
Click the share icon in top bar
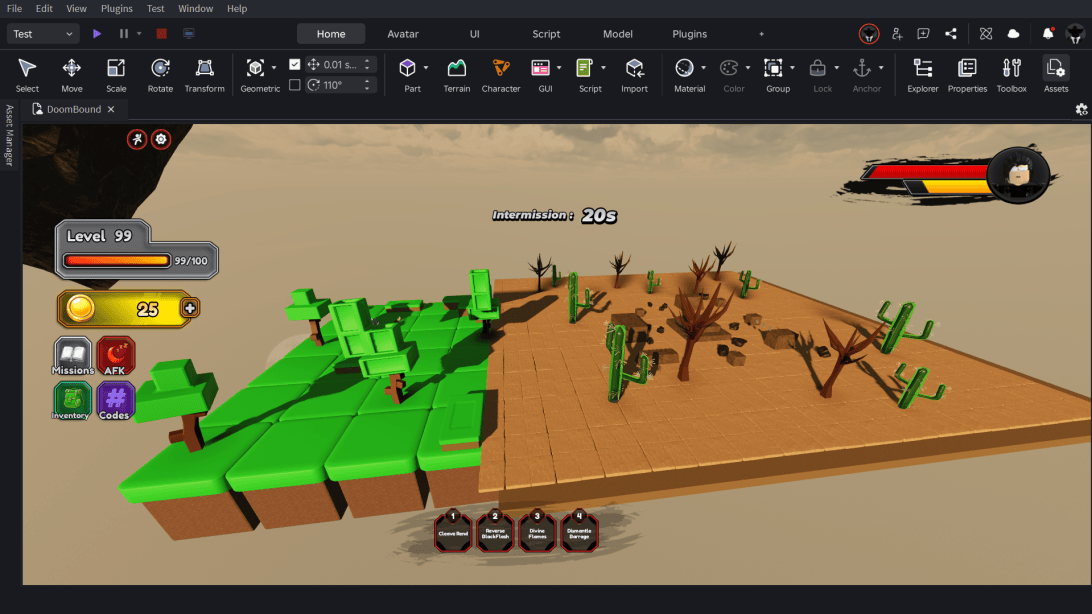(x=951, y=33)
